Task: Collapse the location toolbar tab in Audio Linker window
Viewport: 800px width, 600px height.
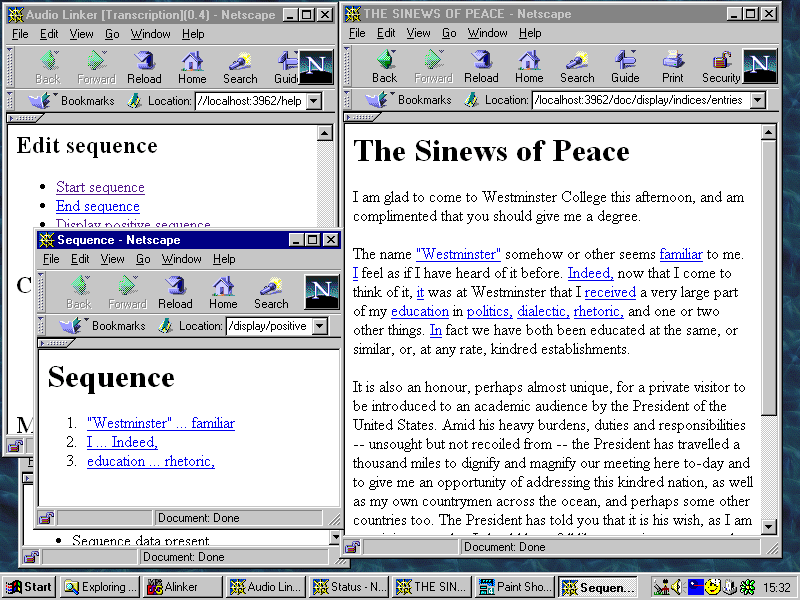Action: [26, 118]
